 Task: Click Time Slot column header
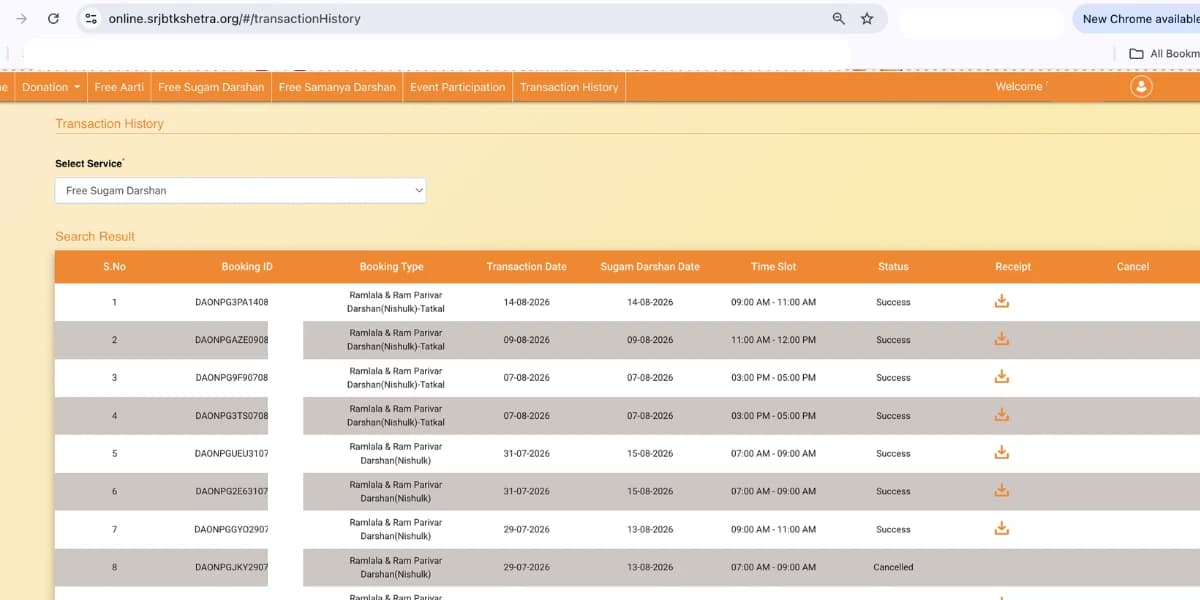click(x=773, y=267)
